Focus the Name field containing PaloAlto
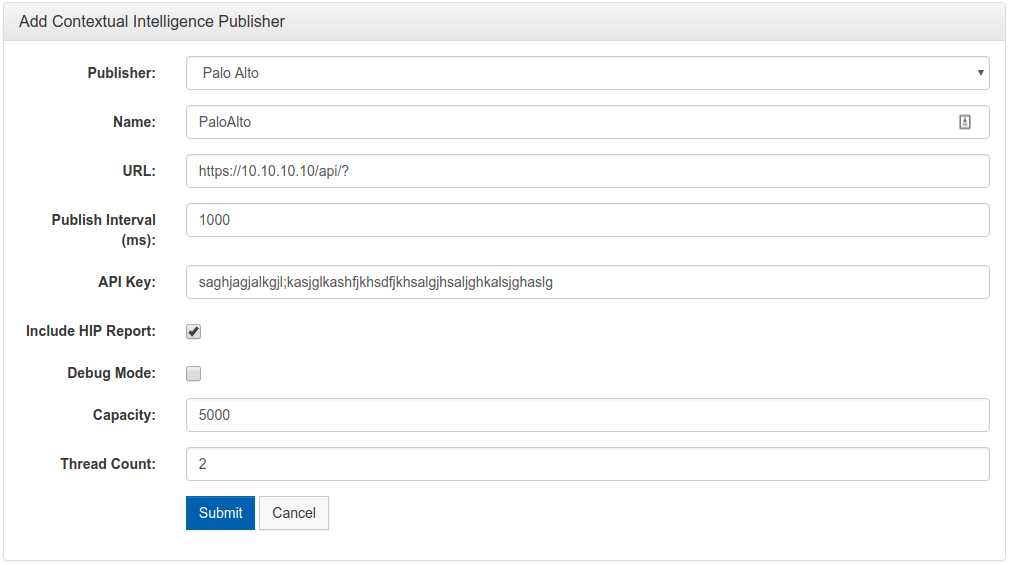Screen dimensions: 1010x565 (587, 122)
